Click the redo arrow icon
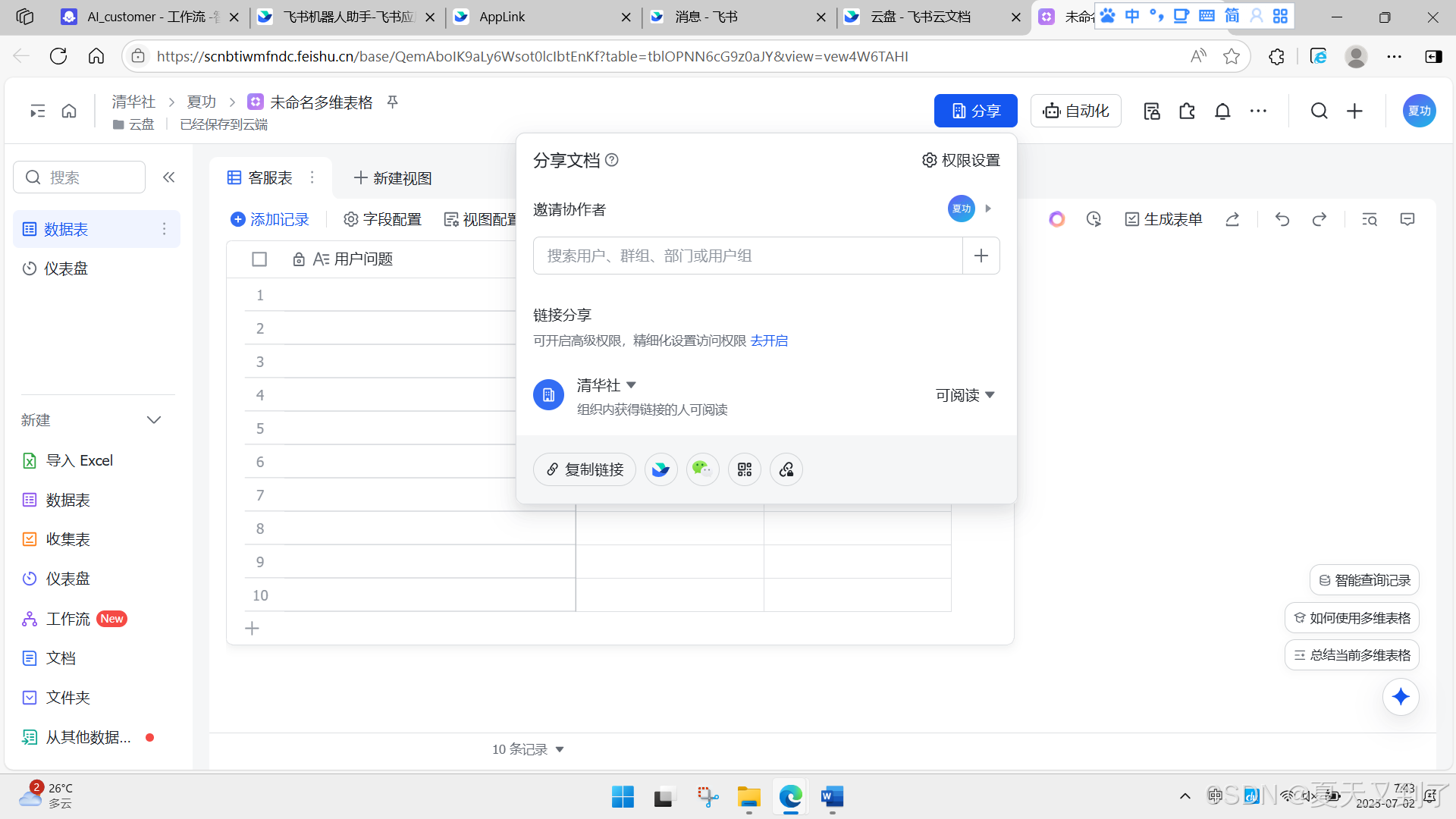The height and width of the screenshot is (819, 1456). (1319, 219)
